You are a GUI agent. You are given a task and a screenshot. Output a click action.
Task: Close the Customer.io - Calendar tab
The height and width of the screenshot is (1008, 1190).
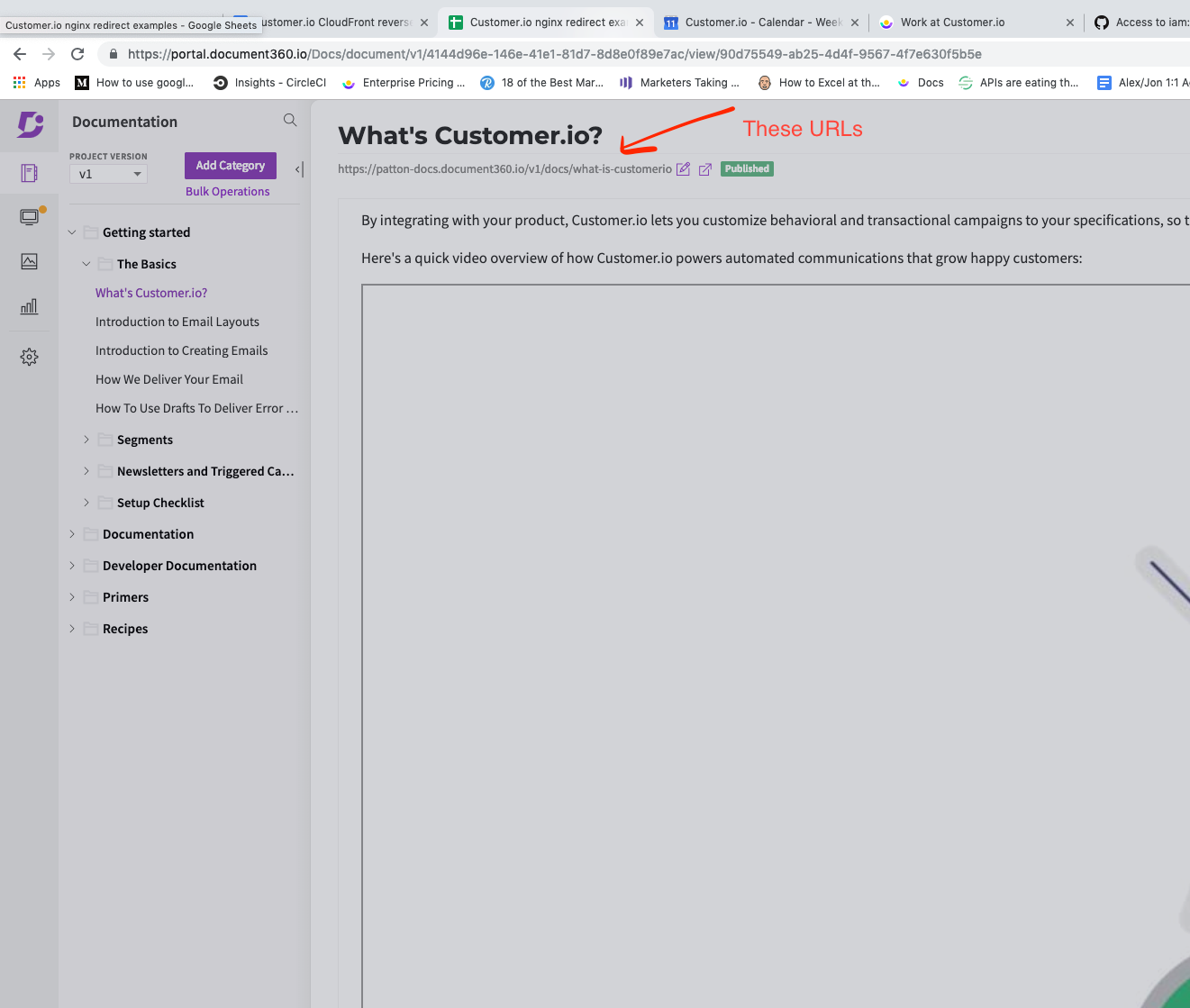[x=855, y=23]
